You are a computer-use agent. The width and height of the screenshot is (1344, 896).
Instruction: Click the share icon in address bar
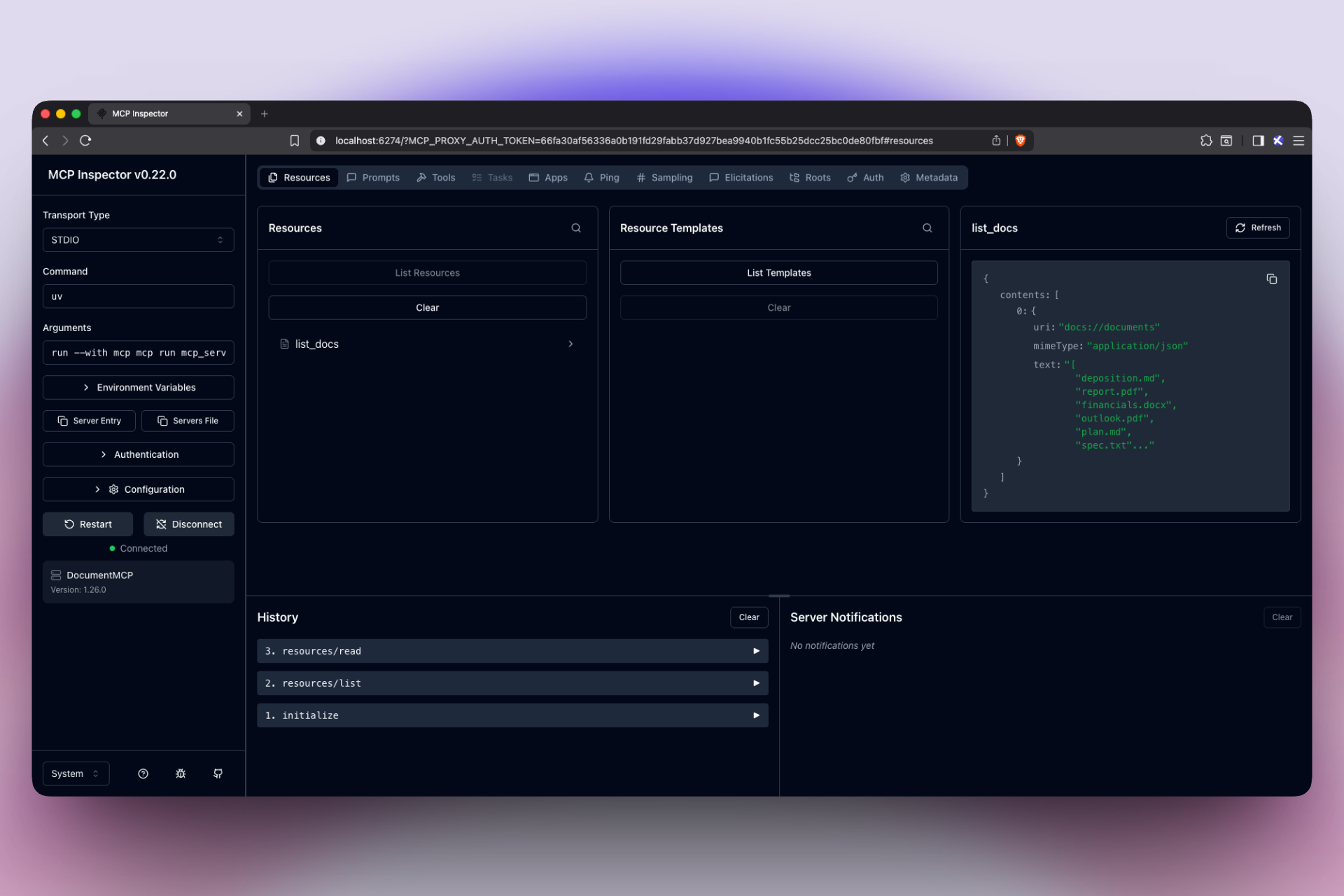pyautogui.click(x=996, y=141)
